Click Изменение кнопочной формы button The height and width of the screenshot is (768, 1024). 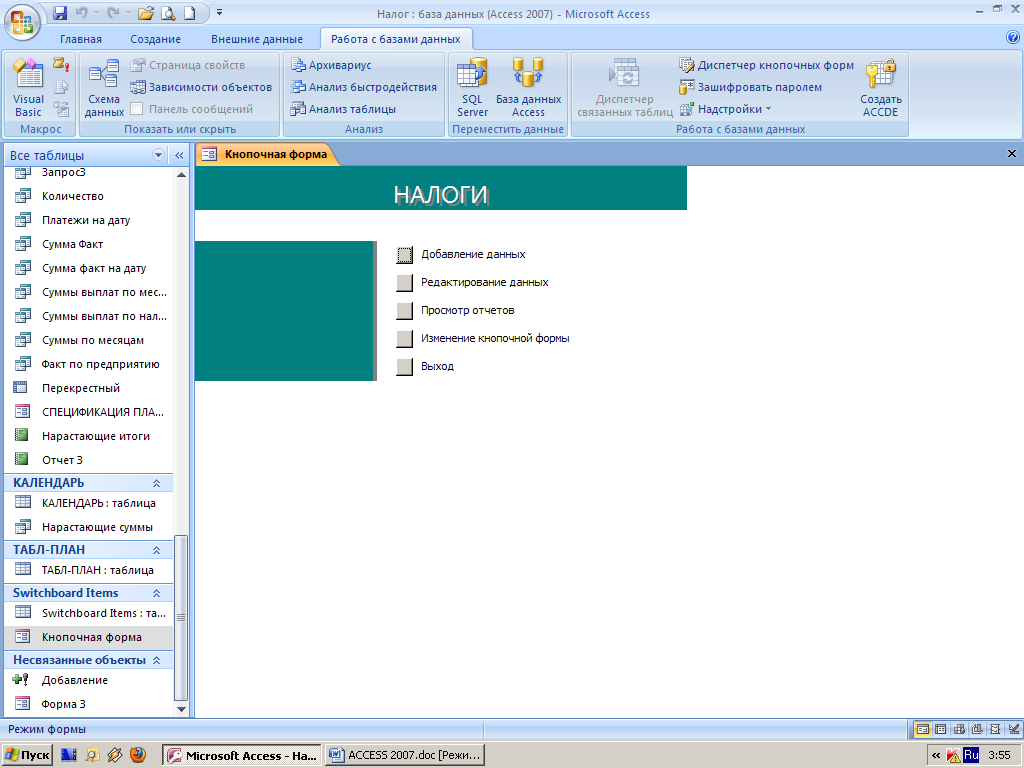[404, 339]
